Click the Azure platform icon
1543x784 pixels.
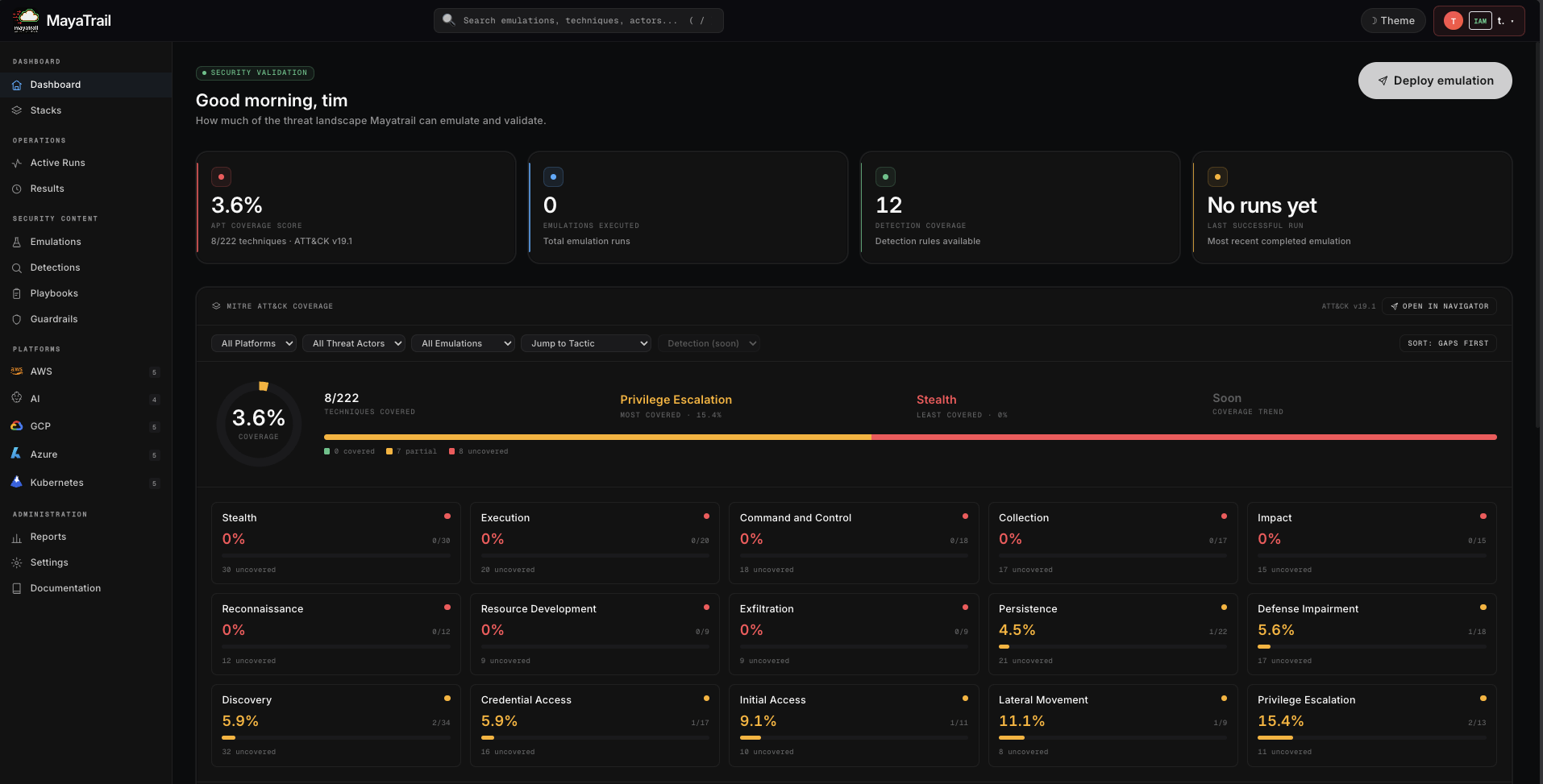tap(16, 454)
